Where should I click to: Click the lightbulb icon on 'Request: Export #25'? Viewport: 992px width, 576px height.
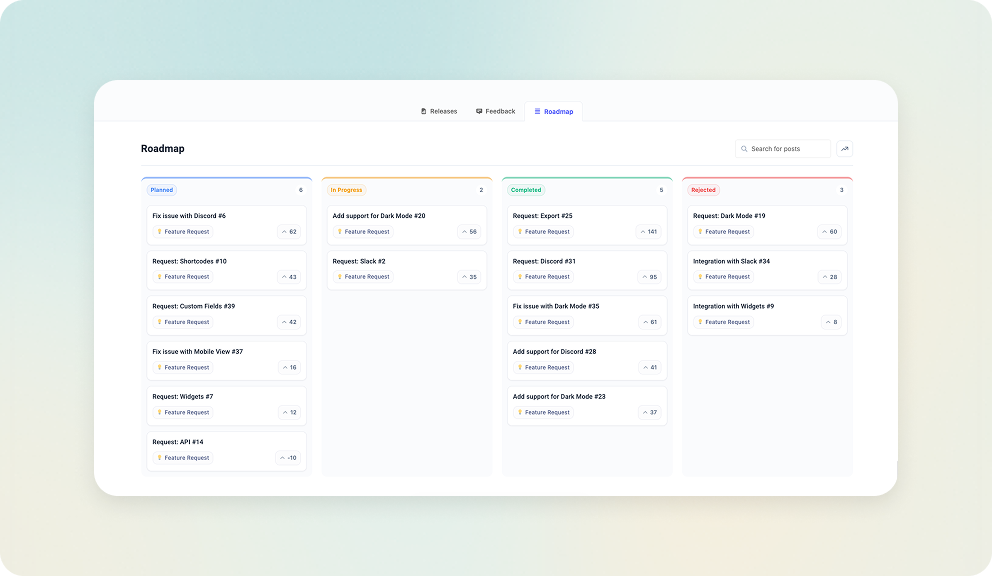tap(519, 231)
